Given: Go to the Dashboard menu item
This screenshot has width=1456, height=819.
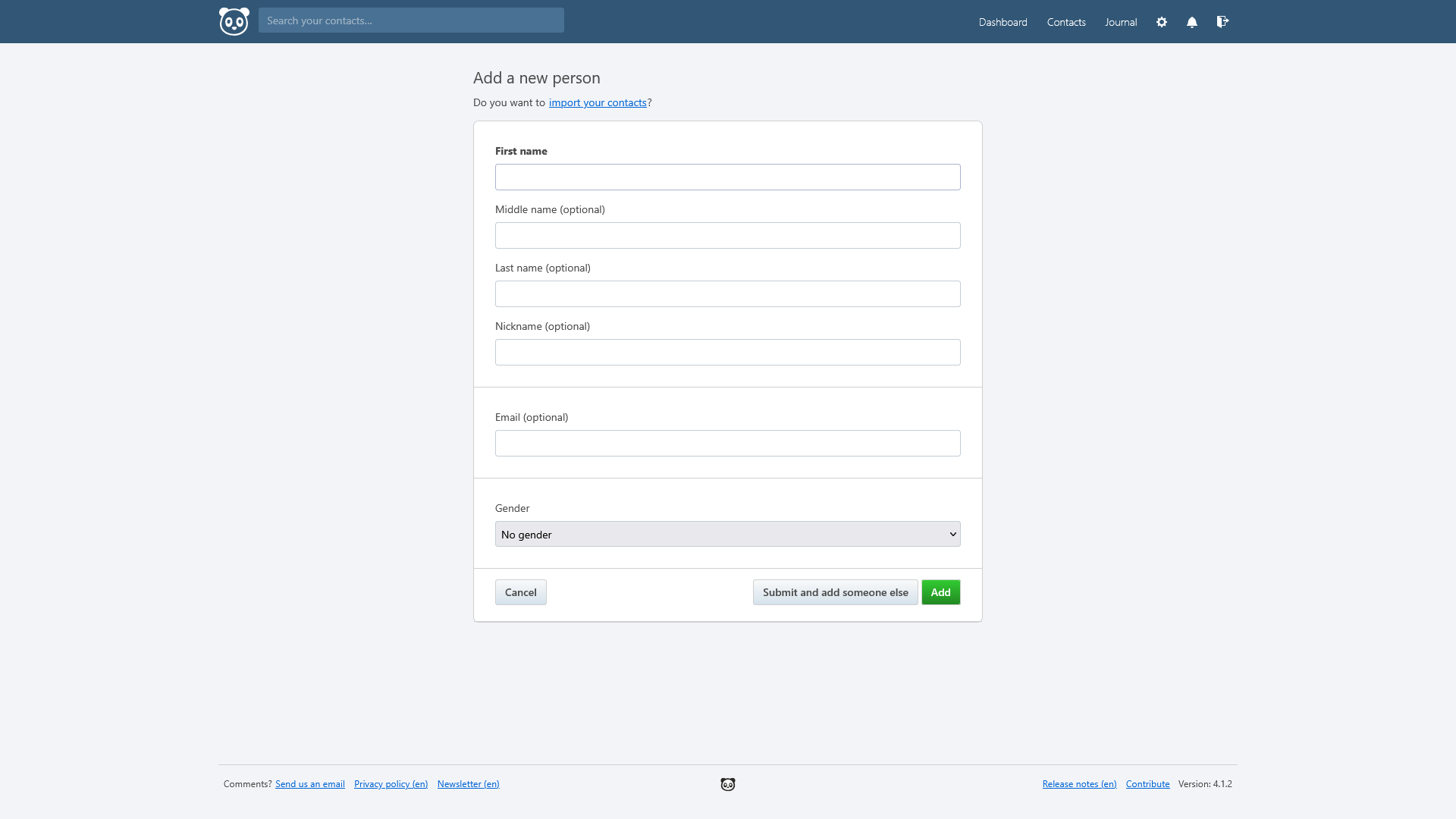Looking at the screenshot, I should point(1003,22).
